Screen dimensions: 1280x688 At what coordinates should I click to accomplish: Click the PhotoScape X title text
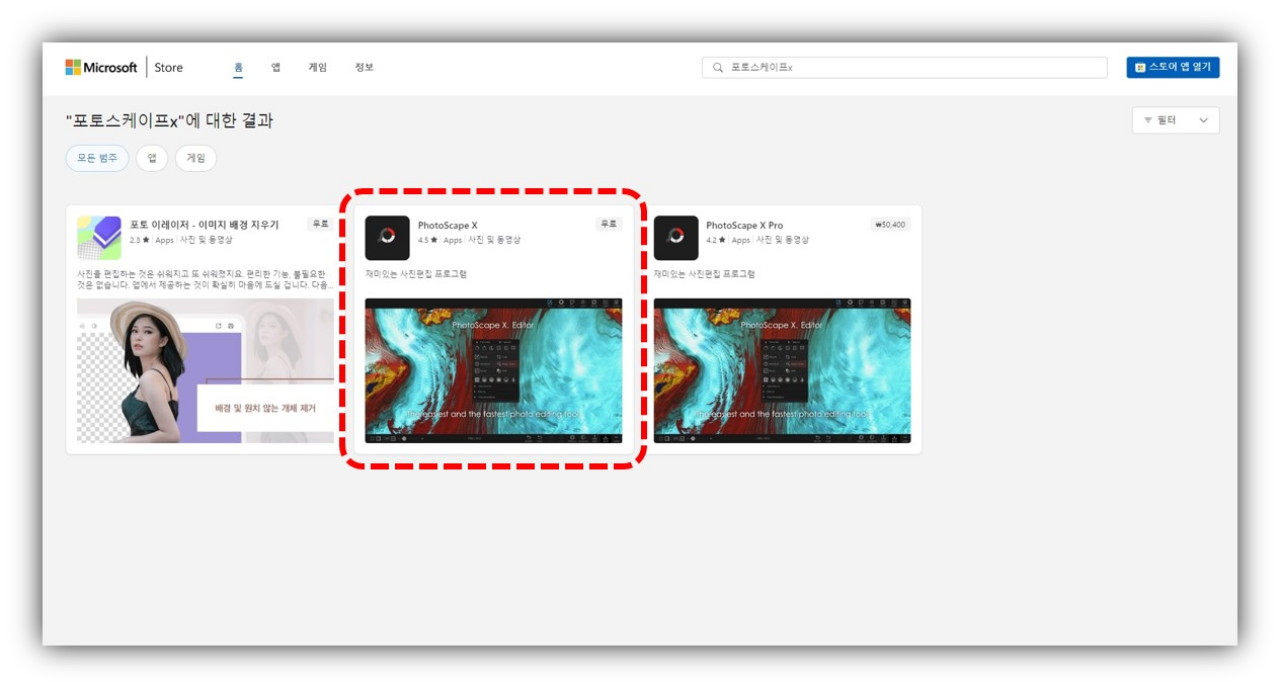click(448, 226)
